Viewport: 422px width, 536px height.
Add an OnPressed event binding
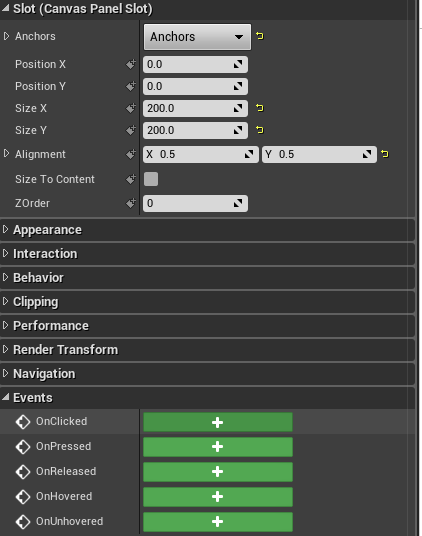click(218, 447)
